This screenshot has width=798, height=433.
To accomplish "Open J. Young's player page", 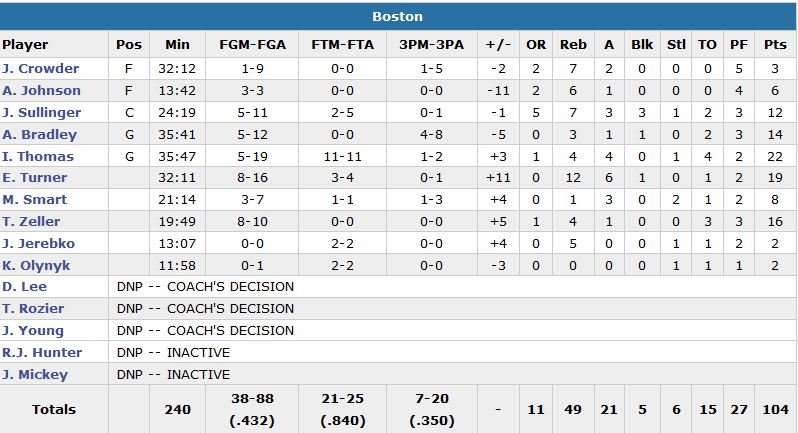I will pos(32,331).
